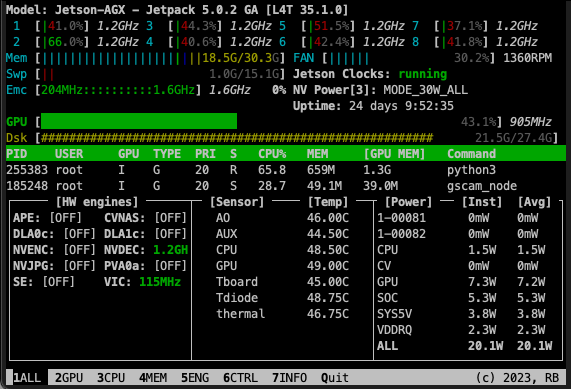571x389 pixels.
Task: Click the TYPE column header
Action: coord(167,154)
